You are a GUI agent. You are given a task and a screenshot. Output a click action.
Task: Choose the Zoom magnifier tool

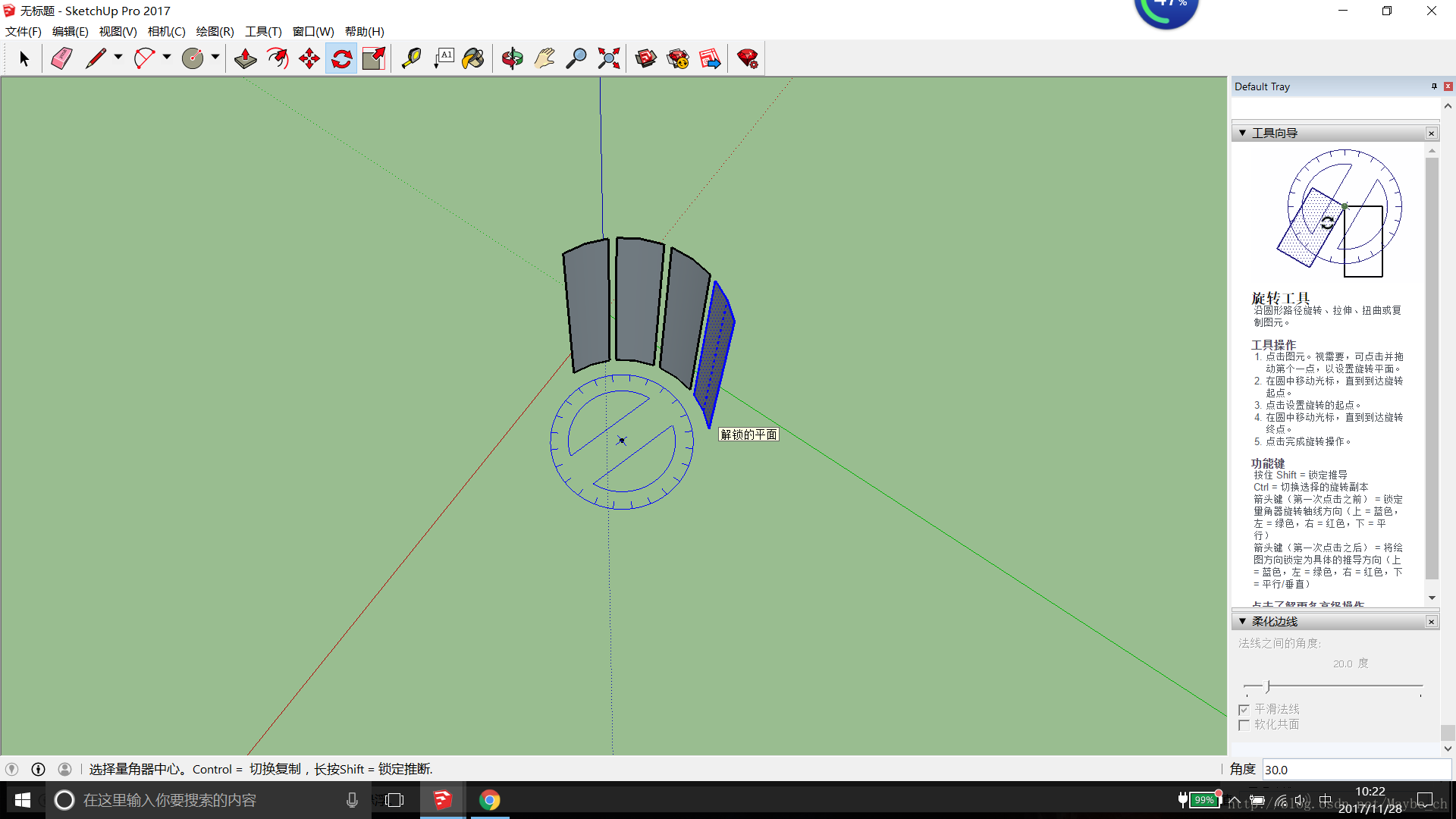576,58
